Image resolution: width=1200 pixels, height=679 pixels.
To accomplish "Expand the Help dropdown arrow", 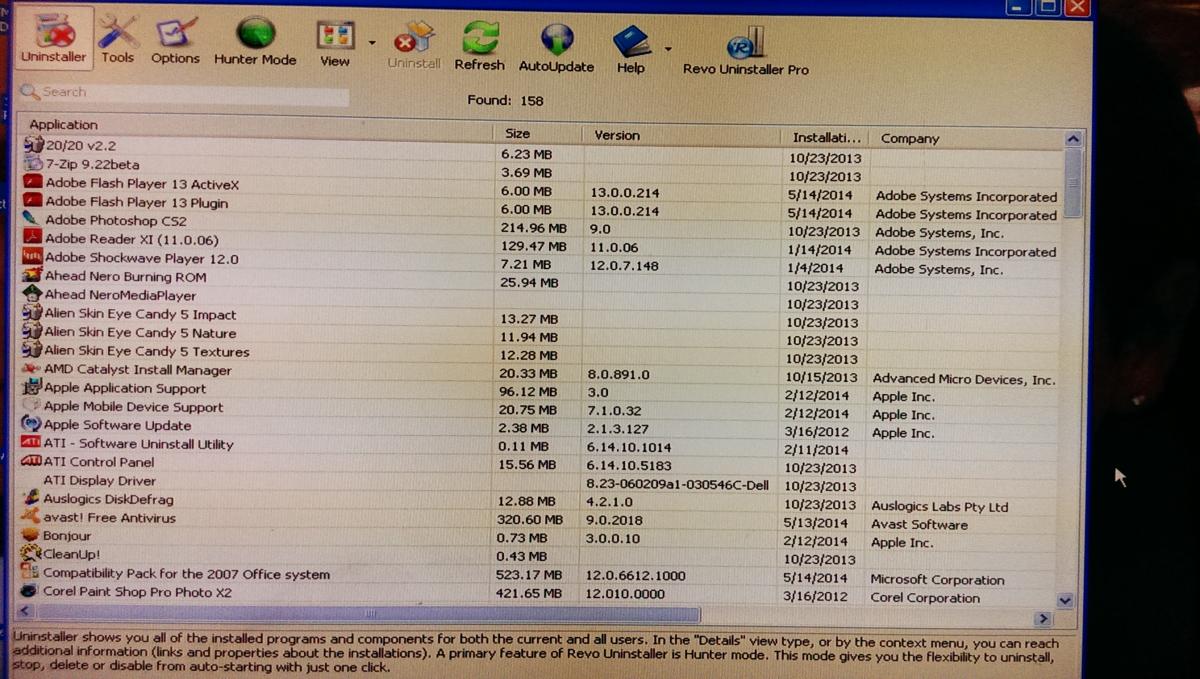I will (667, 48).
